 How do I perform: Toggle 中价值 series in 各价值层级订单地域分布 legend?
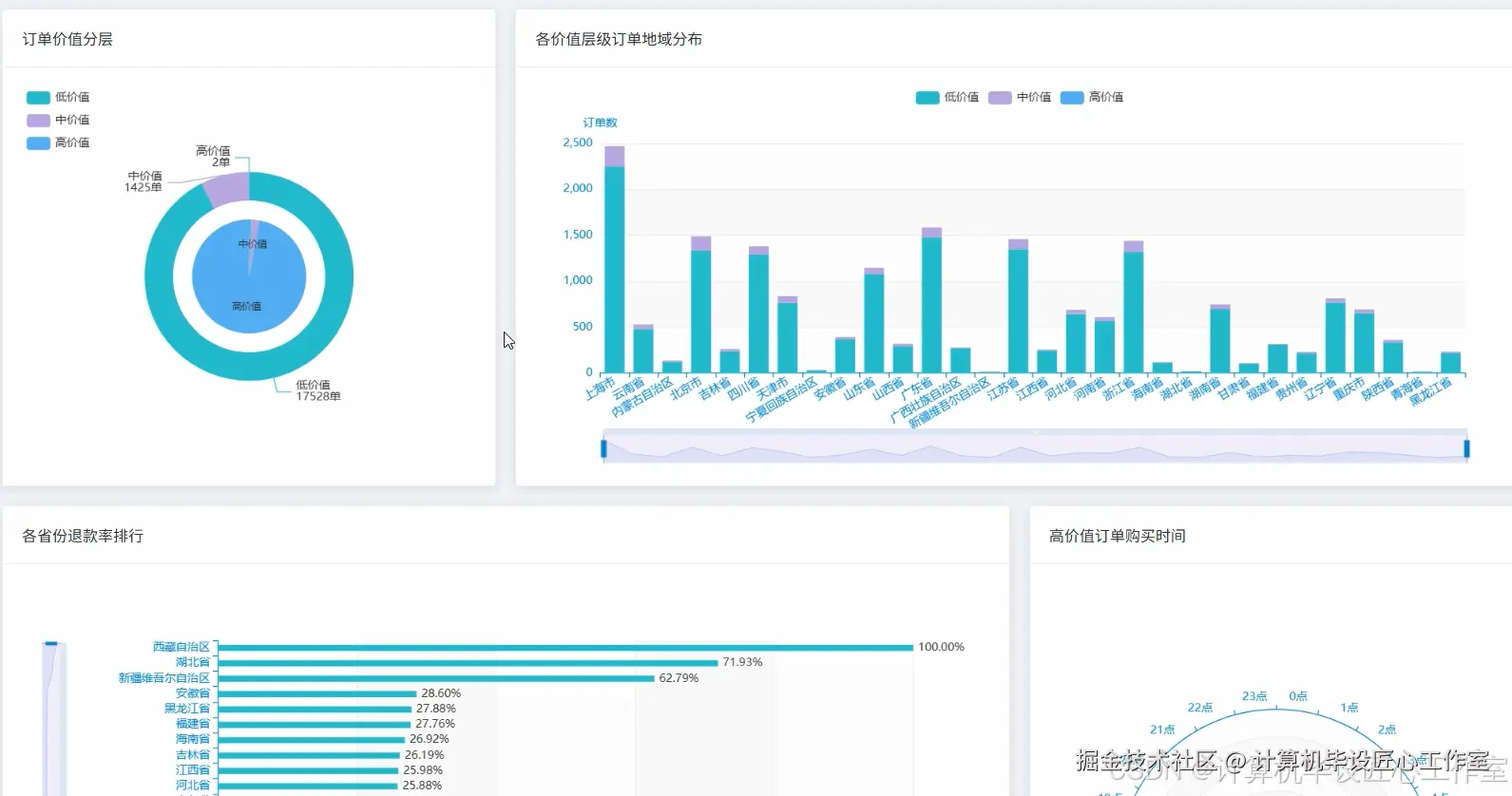[1019, 97]
